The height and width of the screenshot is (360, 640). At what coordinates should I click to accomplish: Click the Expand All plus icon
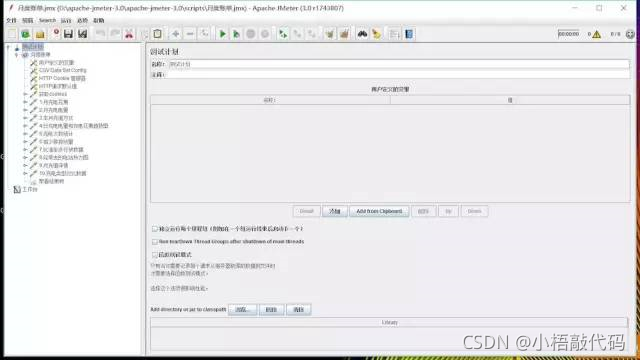click(x=176, y=34)
